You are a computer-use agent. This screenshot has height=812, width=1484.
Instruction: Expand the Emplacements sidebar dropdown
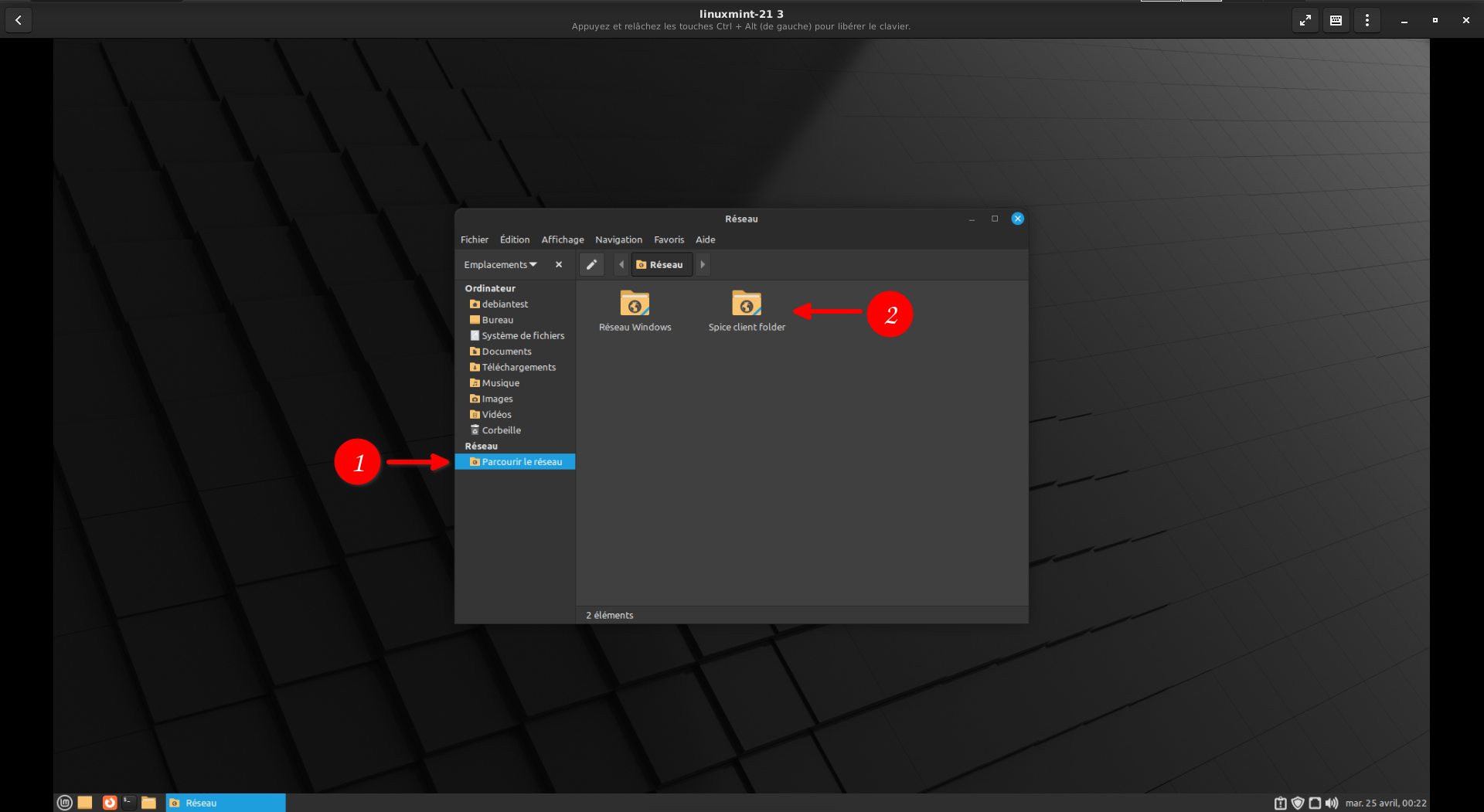point(500,264)
